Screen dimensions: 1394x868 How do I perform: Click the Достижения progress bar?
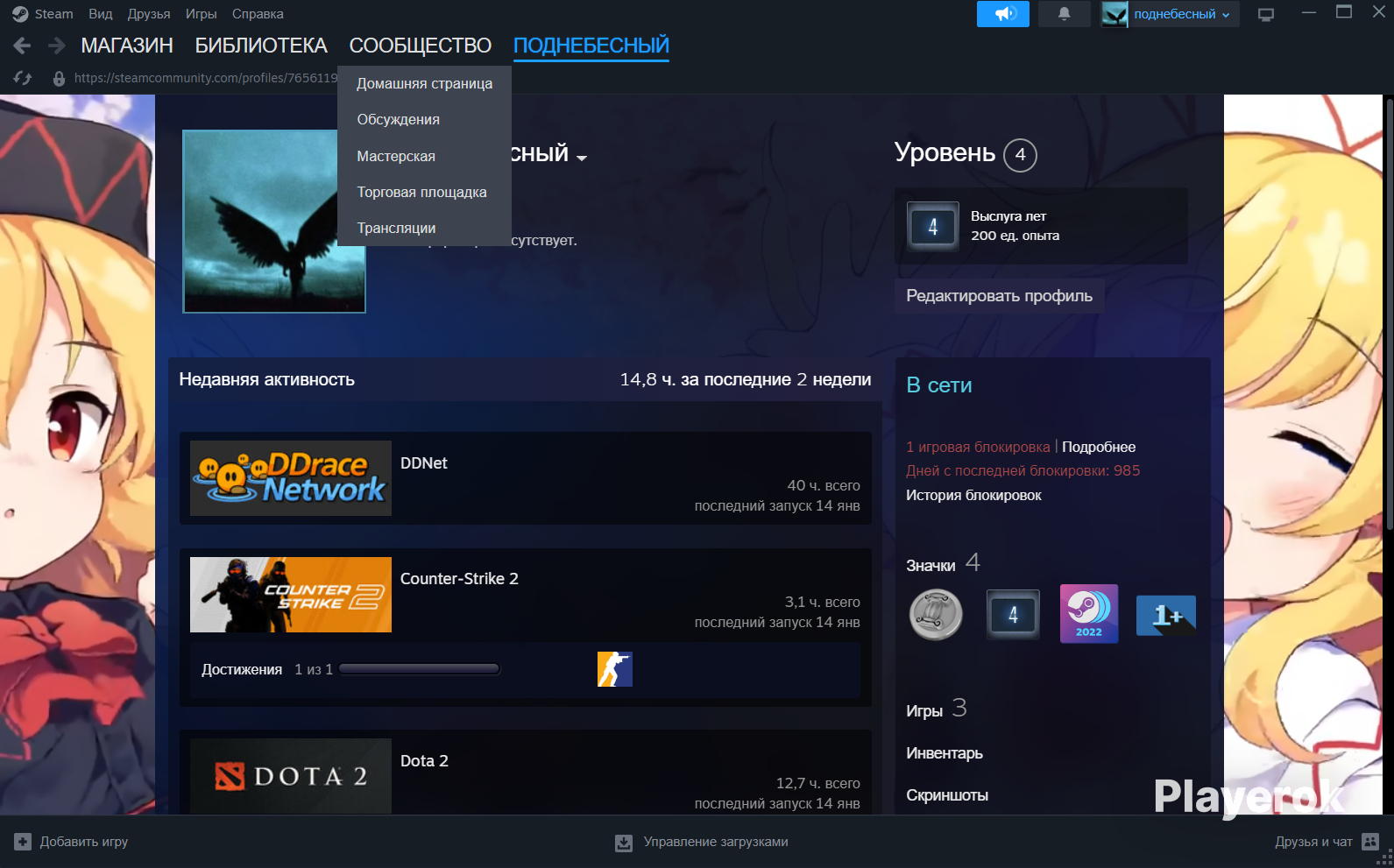coord(420,669)
